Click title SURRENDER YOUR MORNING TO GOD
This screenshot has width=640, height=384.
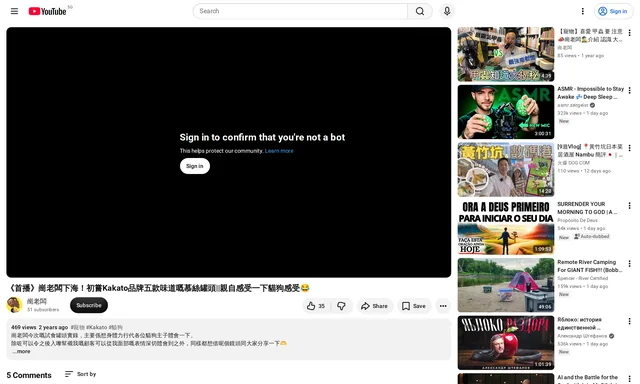tap(587, 208)
